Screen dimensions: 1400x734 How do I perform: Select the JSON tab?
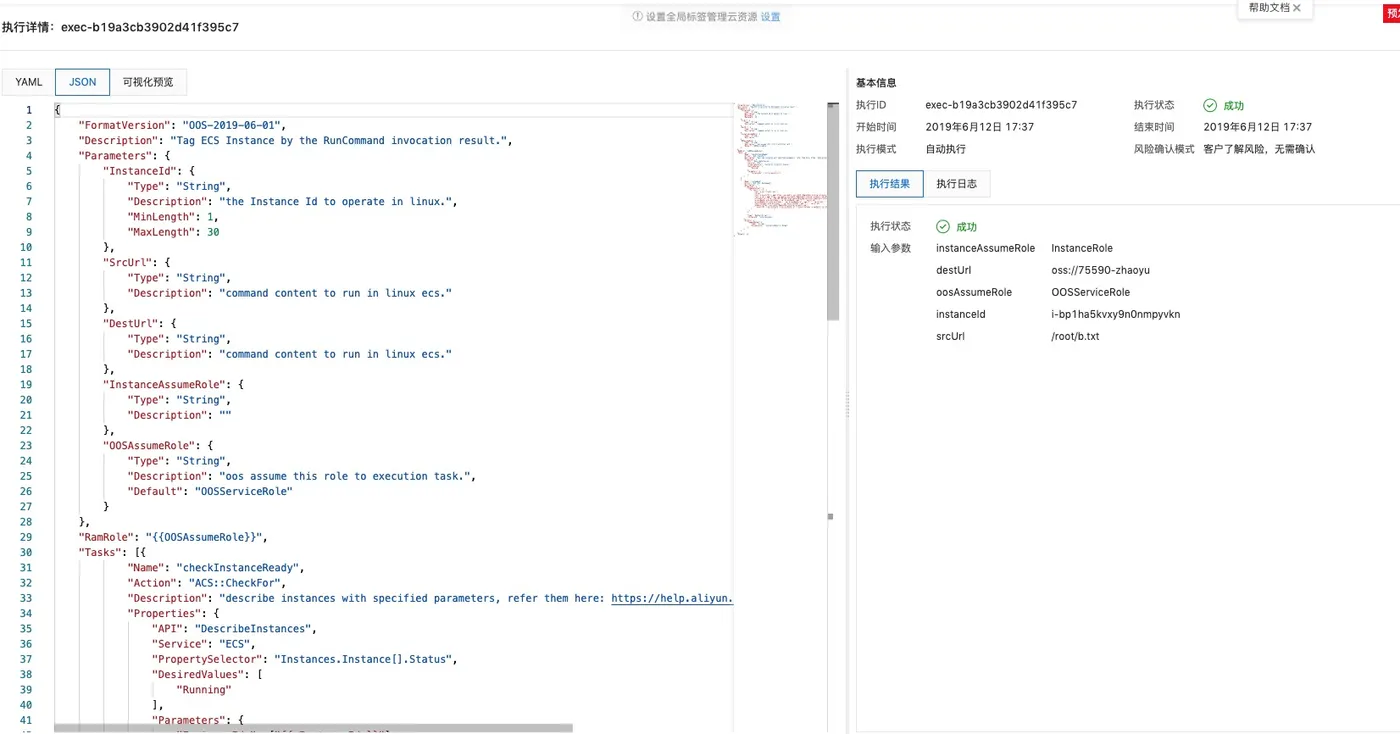pos(83,82)
